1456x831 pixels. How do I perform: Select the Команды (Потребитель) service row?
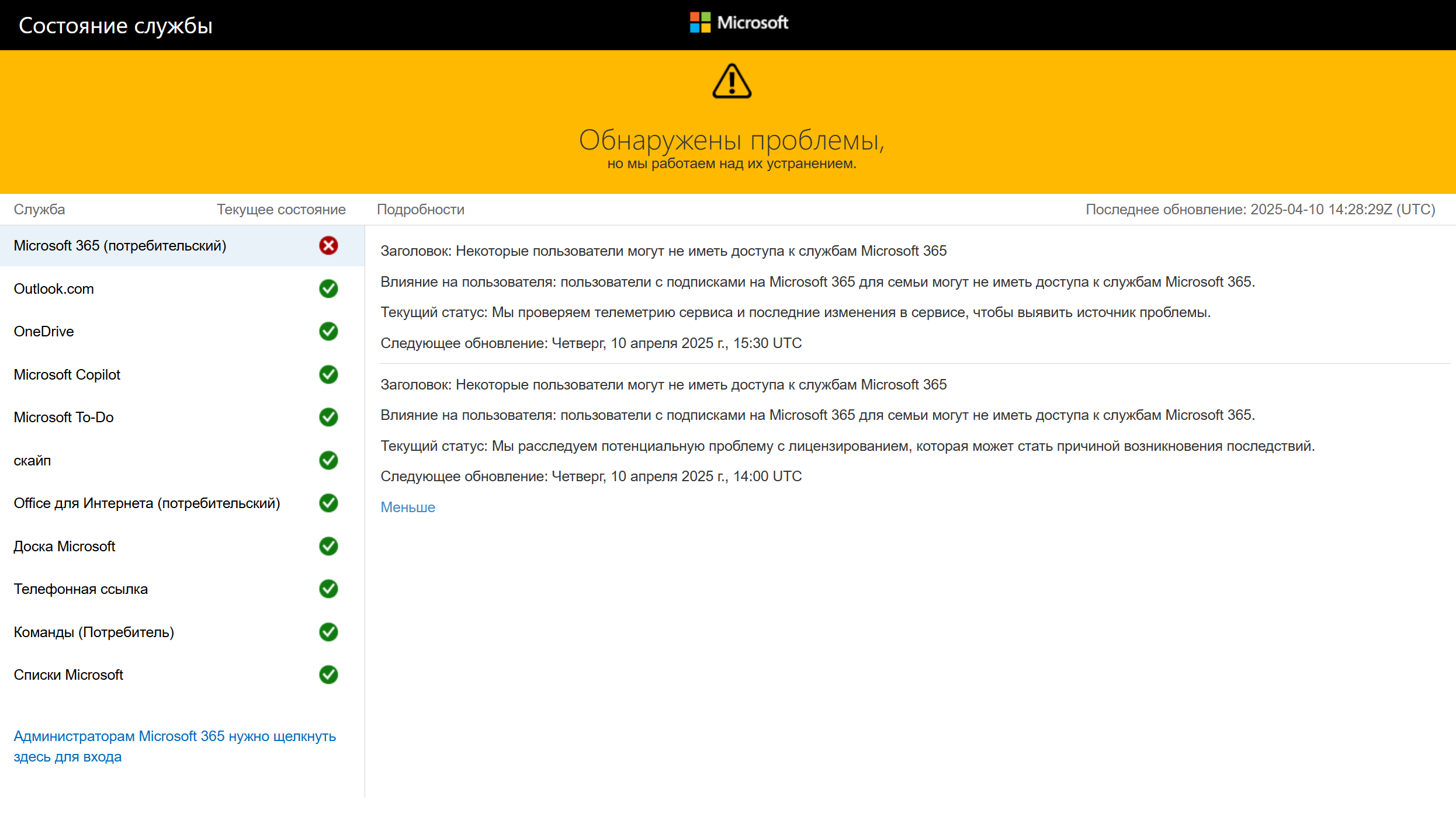point(182,632)
